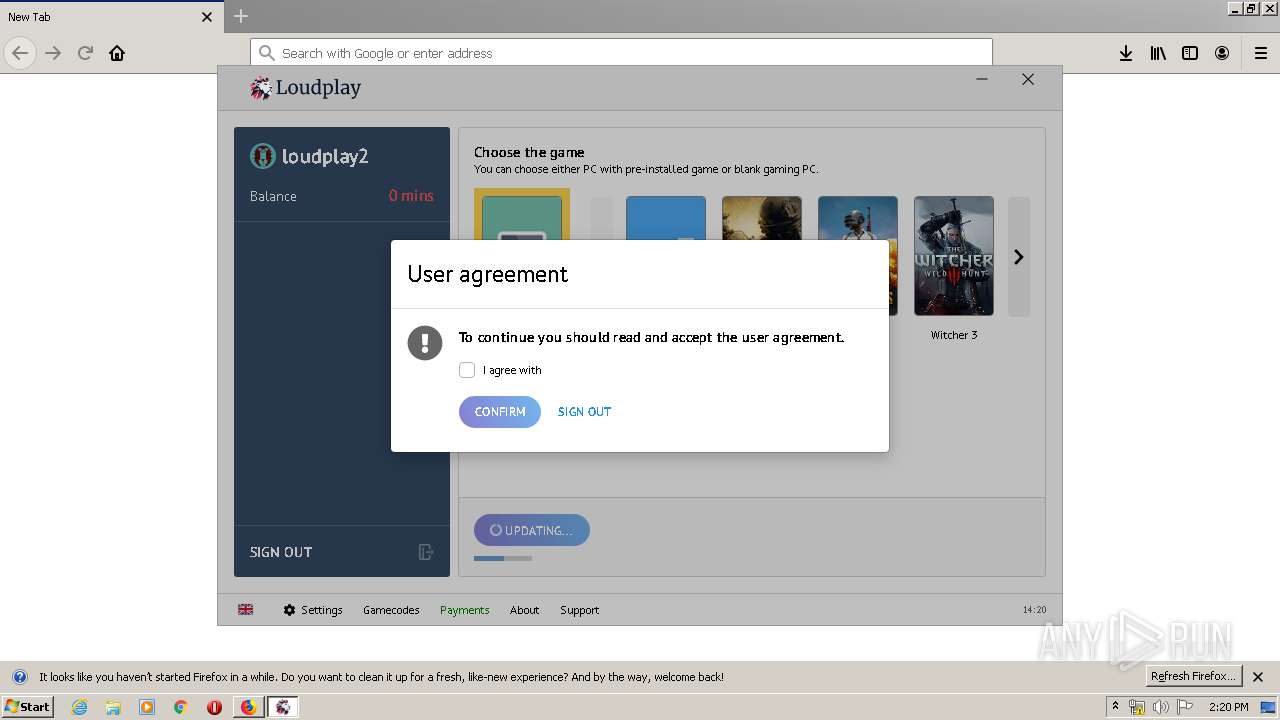Click the UPDATING... button
Image resolution: width=1280 pixels, height=720 pixels.
pyautogui.click(x=532, y=531)
